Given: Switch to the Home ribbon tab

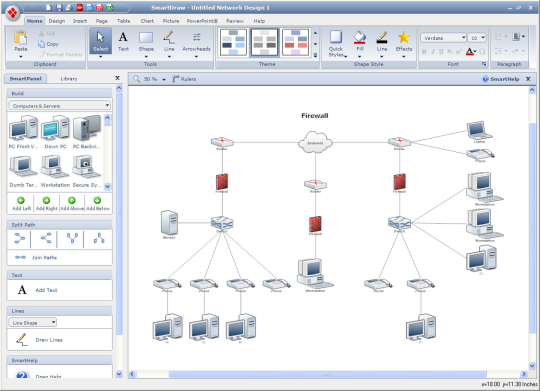Looking at the screenshot, I should point(34,21).
